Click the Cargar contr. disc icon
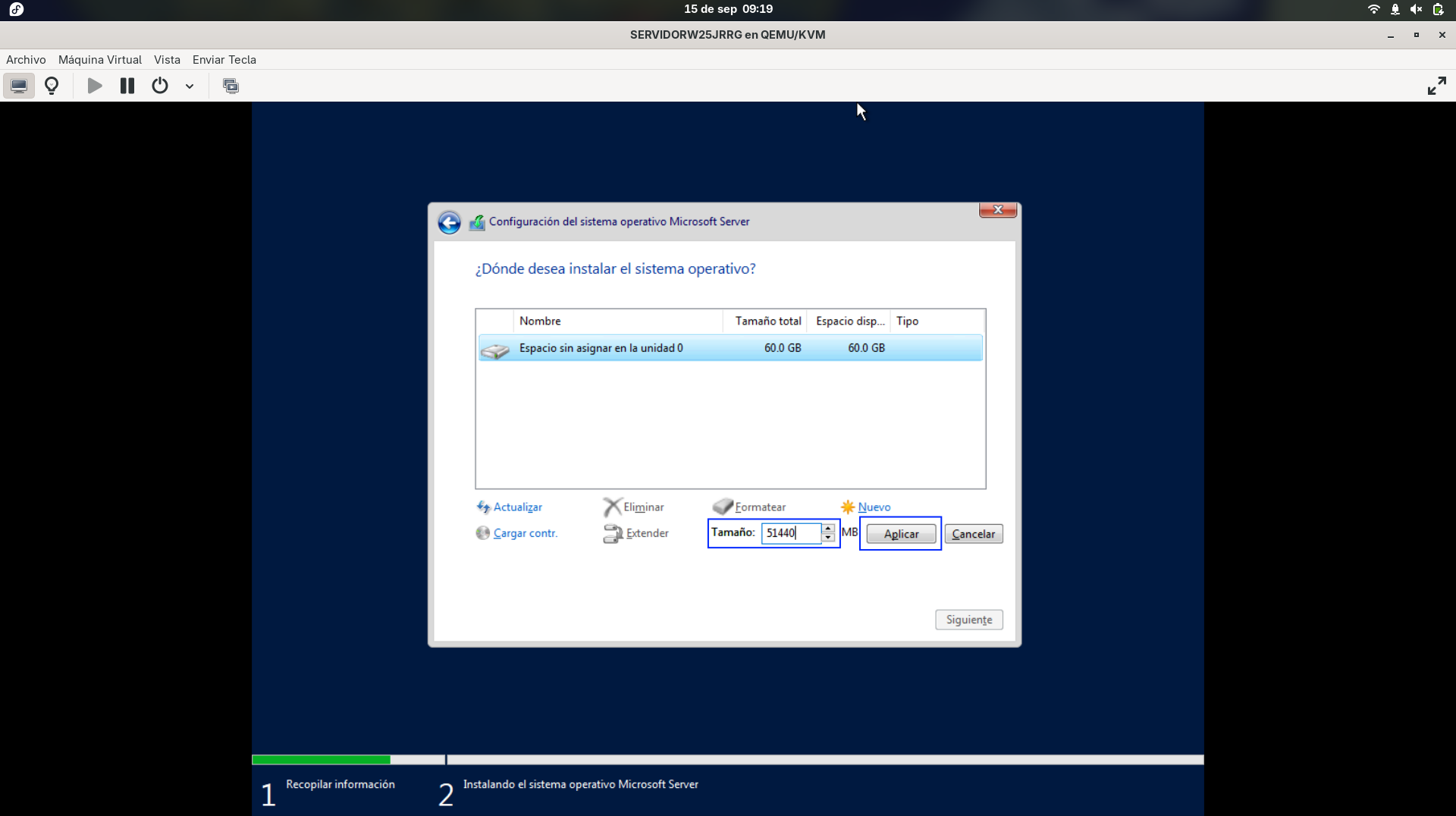The image size is (1456, 816). click(x=482, y=532)
